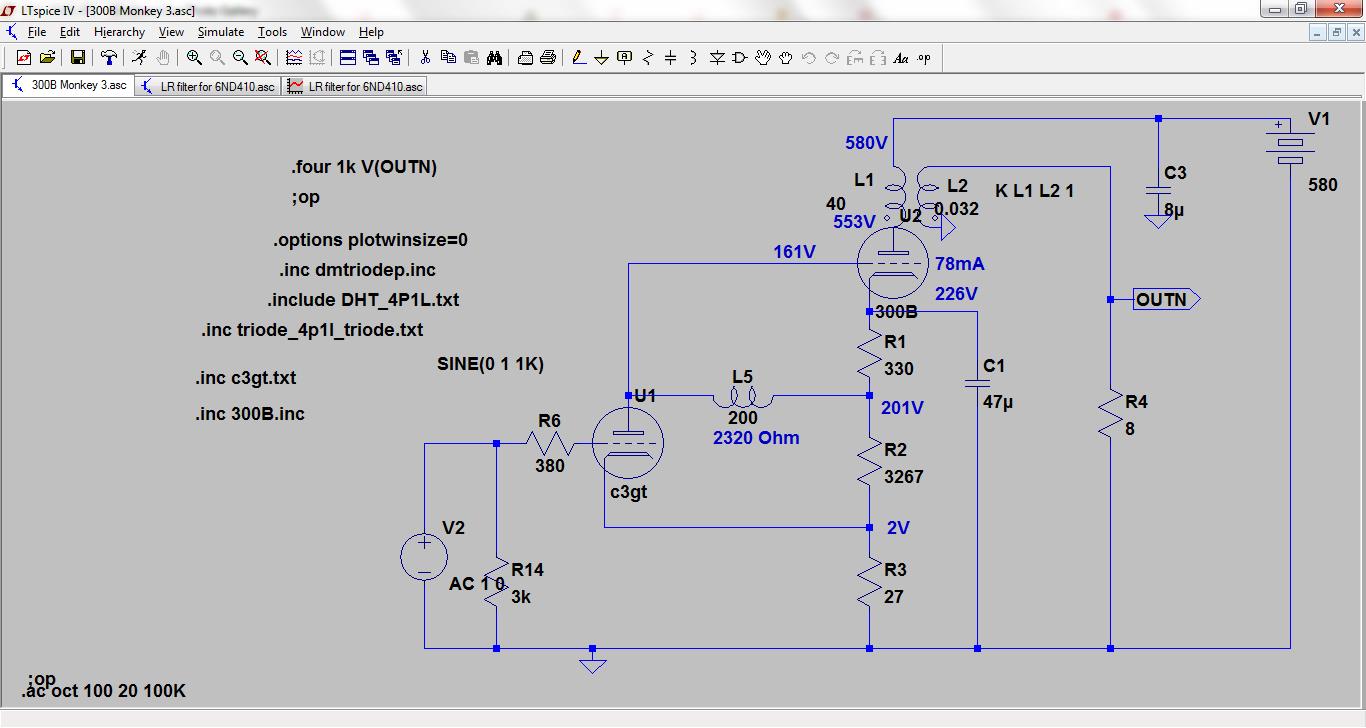
Task: Open the Help menu
Action: click(x=371, y=32)
